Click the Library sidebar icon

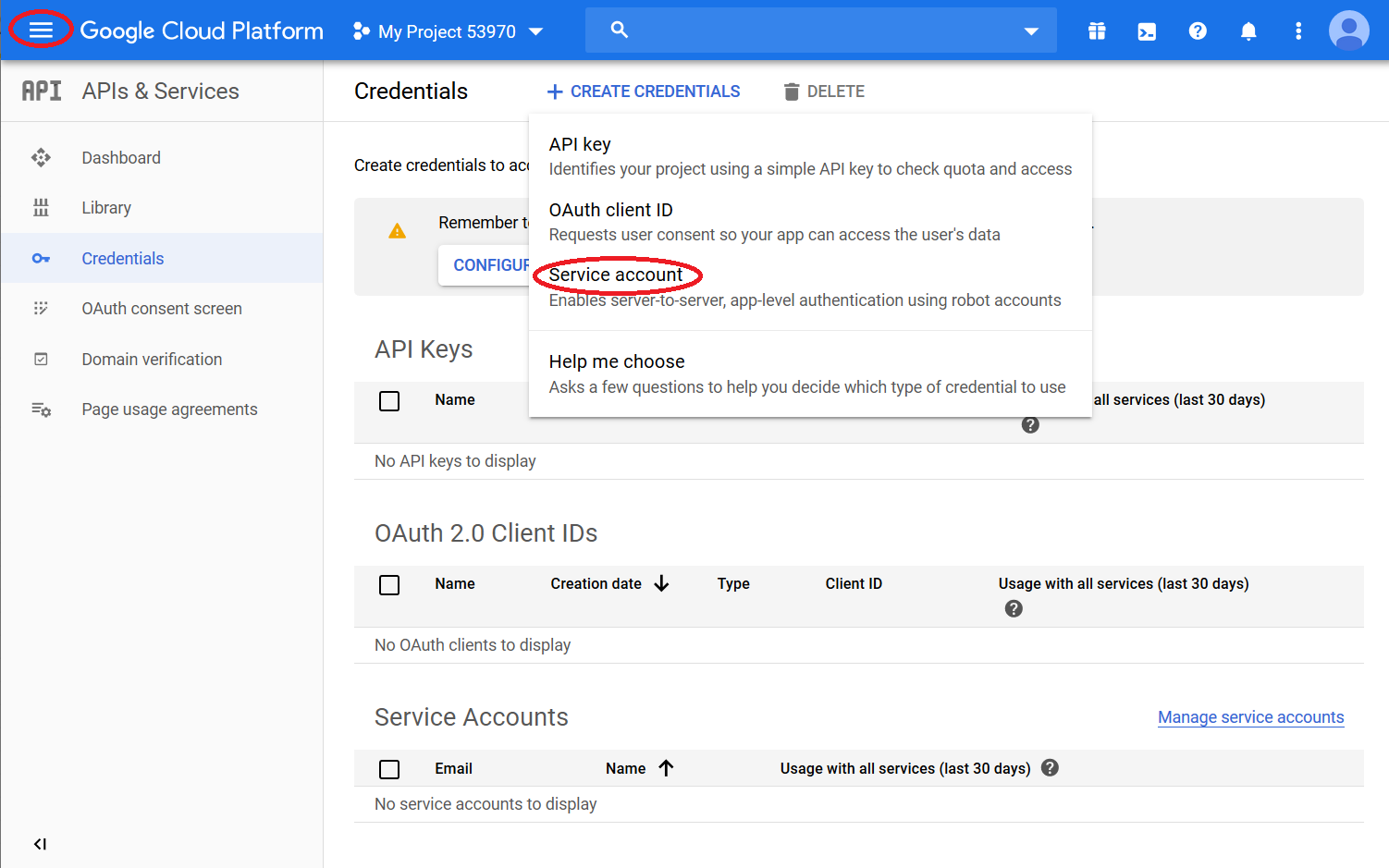(x=41, y=208)
